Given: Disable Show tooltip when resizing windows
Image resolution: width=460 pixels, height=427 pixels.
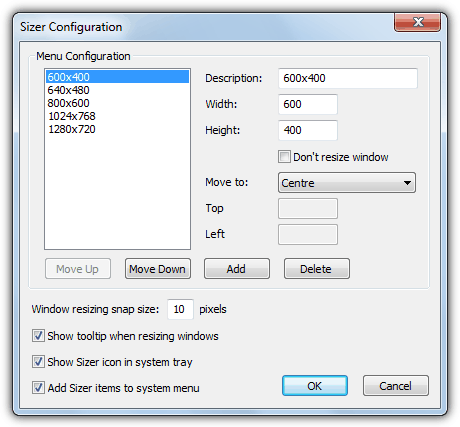Looking at the screenshot, I should pos(38,336).
